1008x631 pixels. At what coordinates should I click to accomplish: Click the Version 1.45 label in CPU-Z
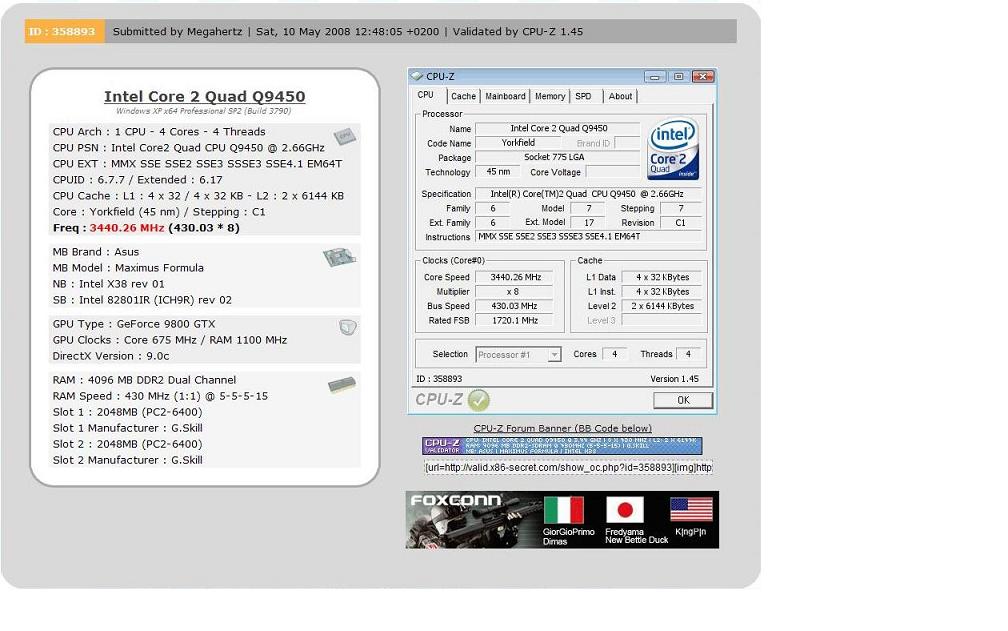coord(674,379)
